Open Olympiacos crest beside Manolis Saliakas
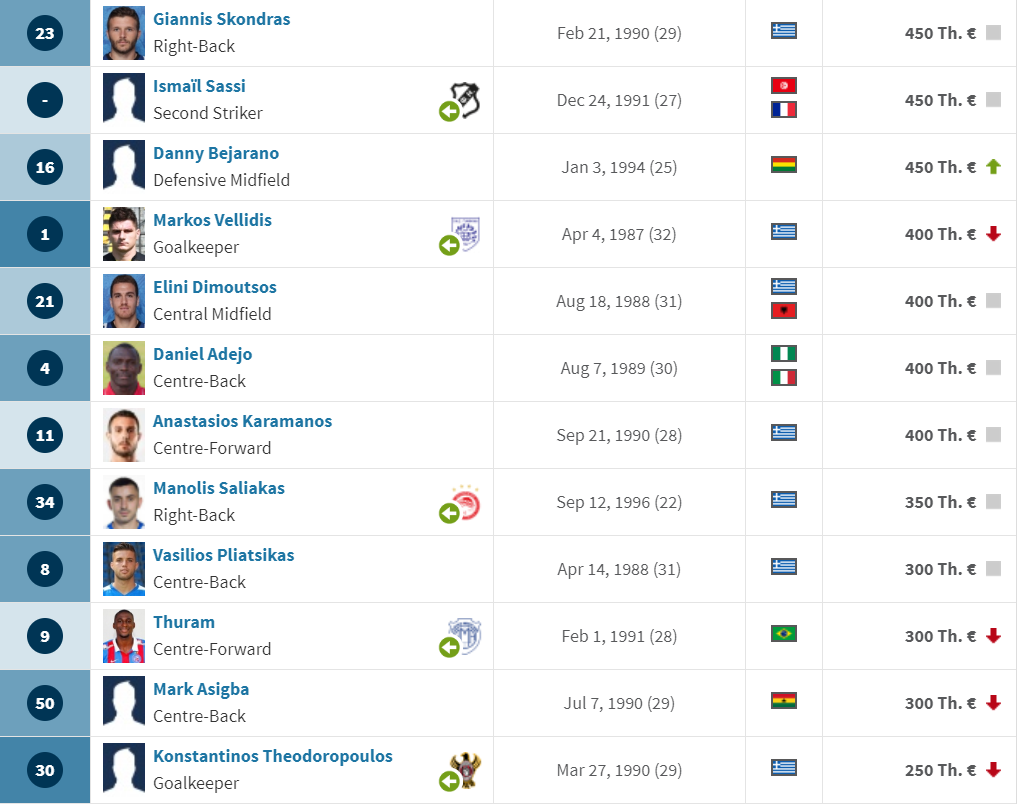Screen dimensions: 1017x804 (465, 502)
